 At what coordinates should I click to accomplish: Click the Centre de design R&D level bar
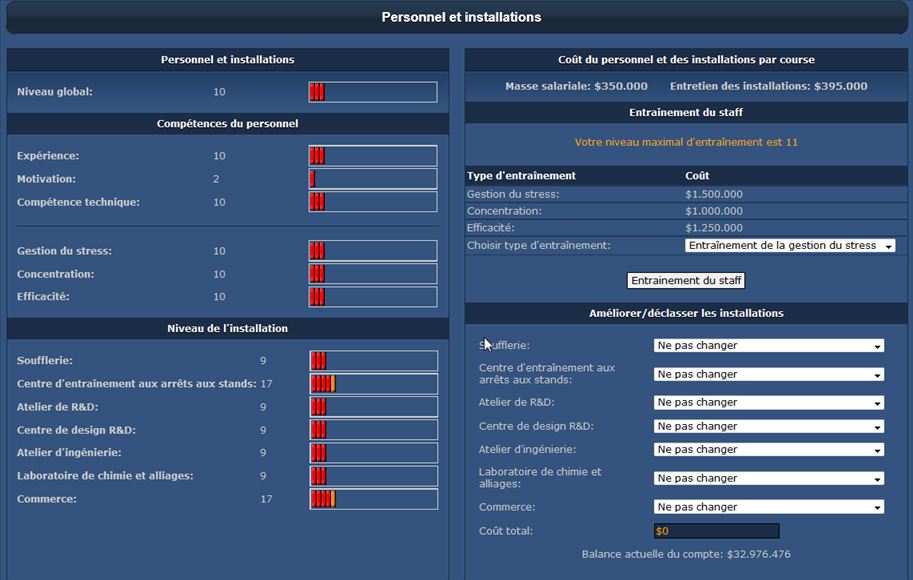[373, 430]
